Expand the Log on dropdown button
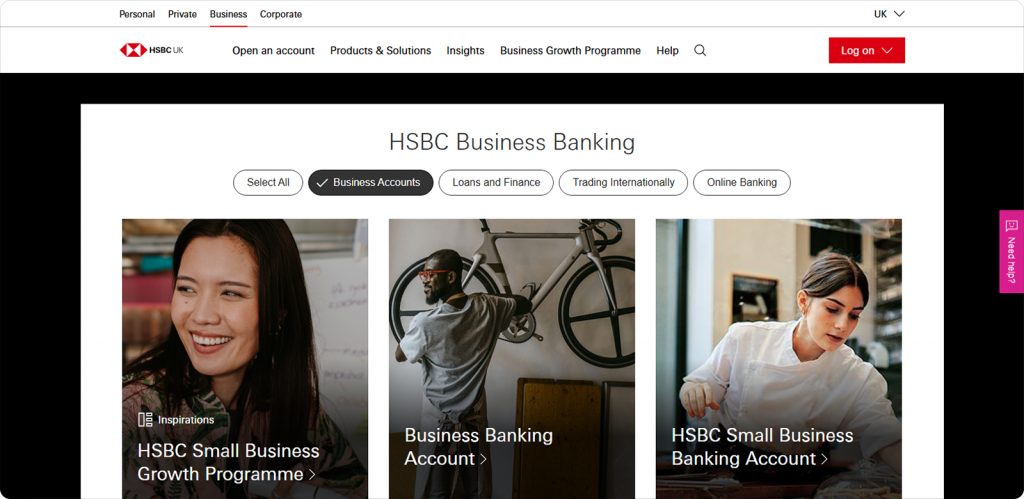1024x499 pixels. point(867,50)
